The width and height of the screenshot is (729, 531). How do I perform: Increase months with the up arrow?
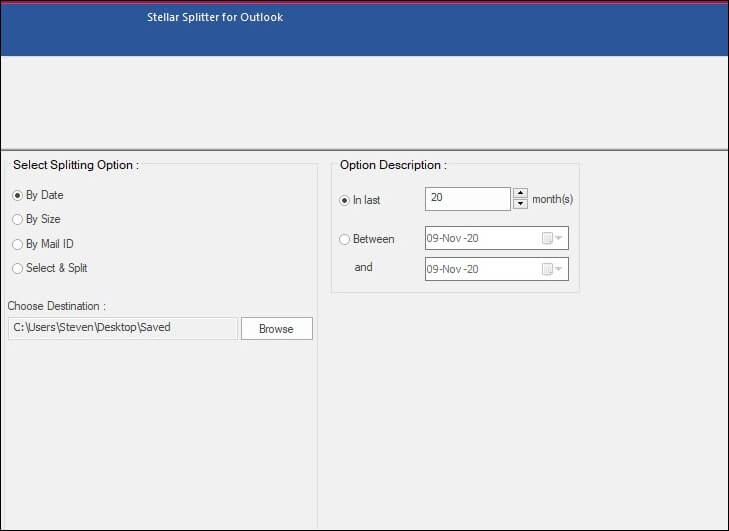520,192
